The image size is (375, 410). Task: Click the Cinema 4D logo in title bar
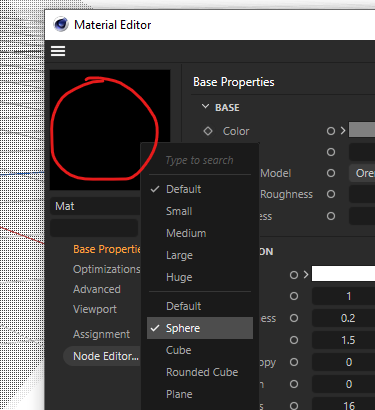point(61,25)
